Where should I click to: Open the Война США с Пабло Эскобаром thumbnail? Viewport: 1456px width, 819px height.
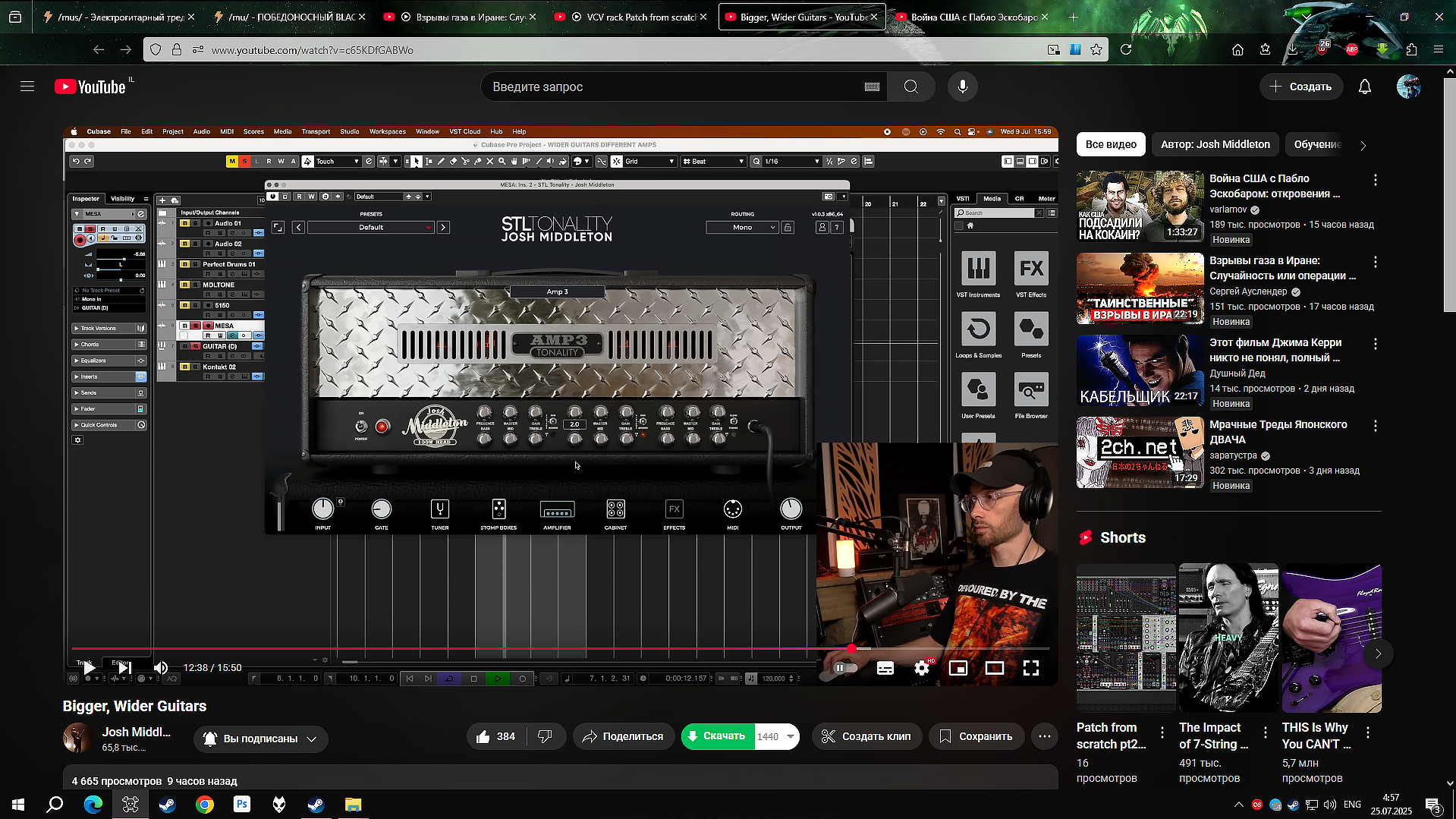click(1140, 206)
